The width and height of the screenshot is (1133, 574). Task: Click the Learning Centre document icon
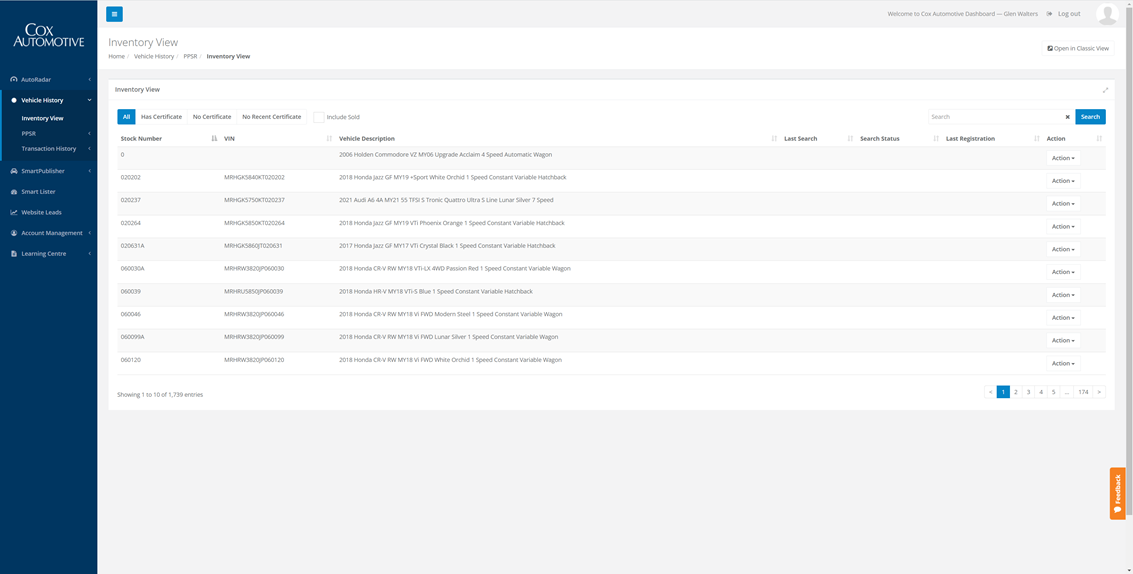click(14, 254)
